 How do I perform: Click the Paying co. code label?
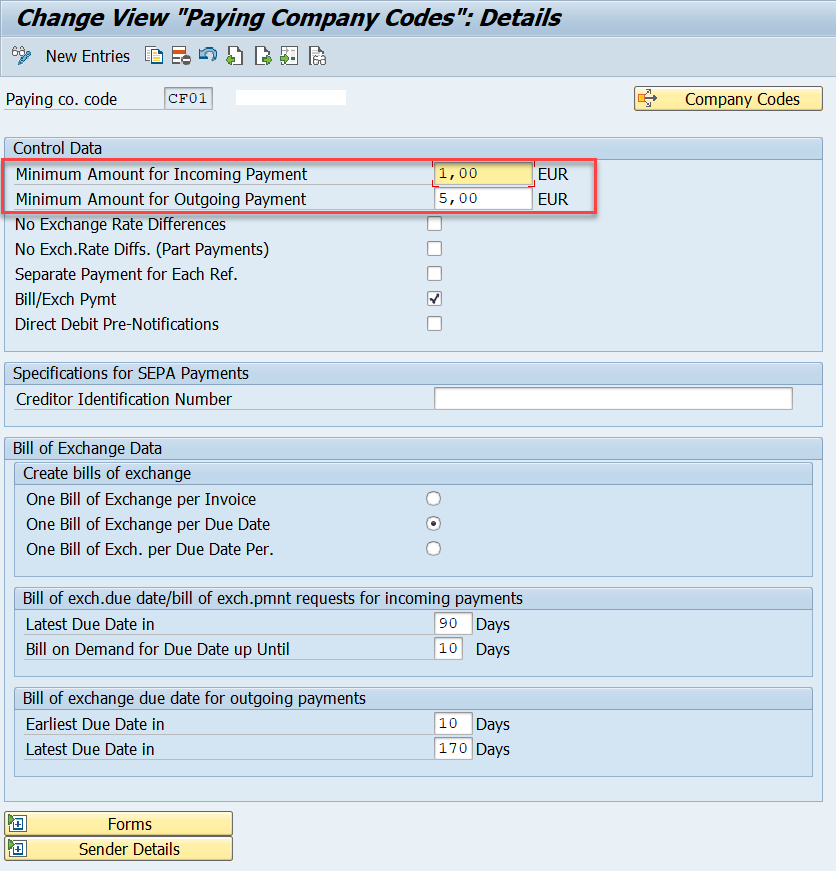(x=62, y=99)
